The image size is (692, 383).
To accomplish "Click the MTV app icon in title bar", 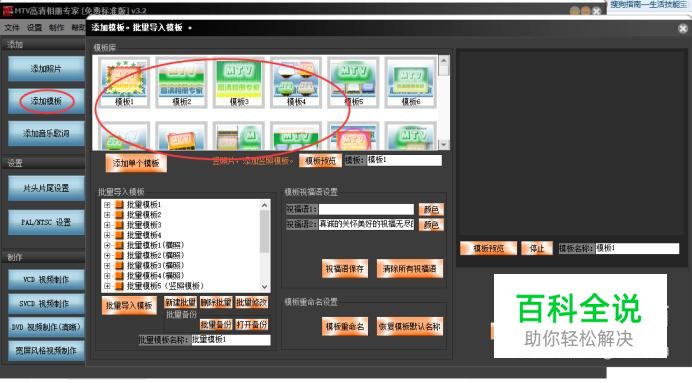I will (8, 10).
